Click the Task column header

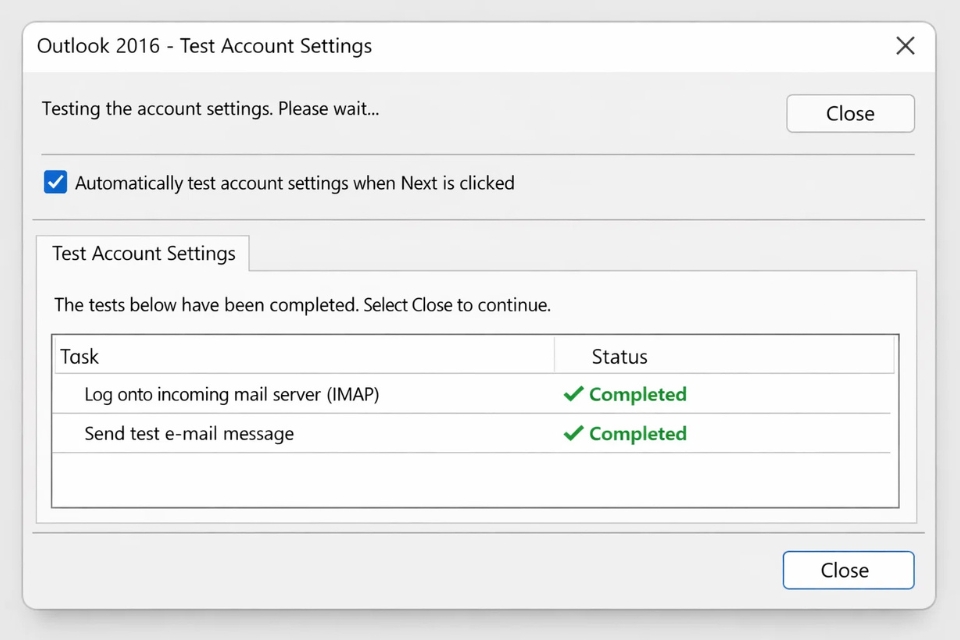(x=80, y=356)
